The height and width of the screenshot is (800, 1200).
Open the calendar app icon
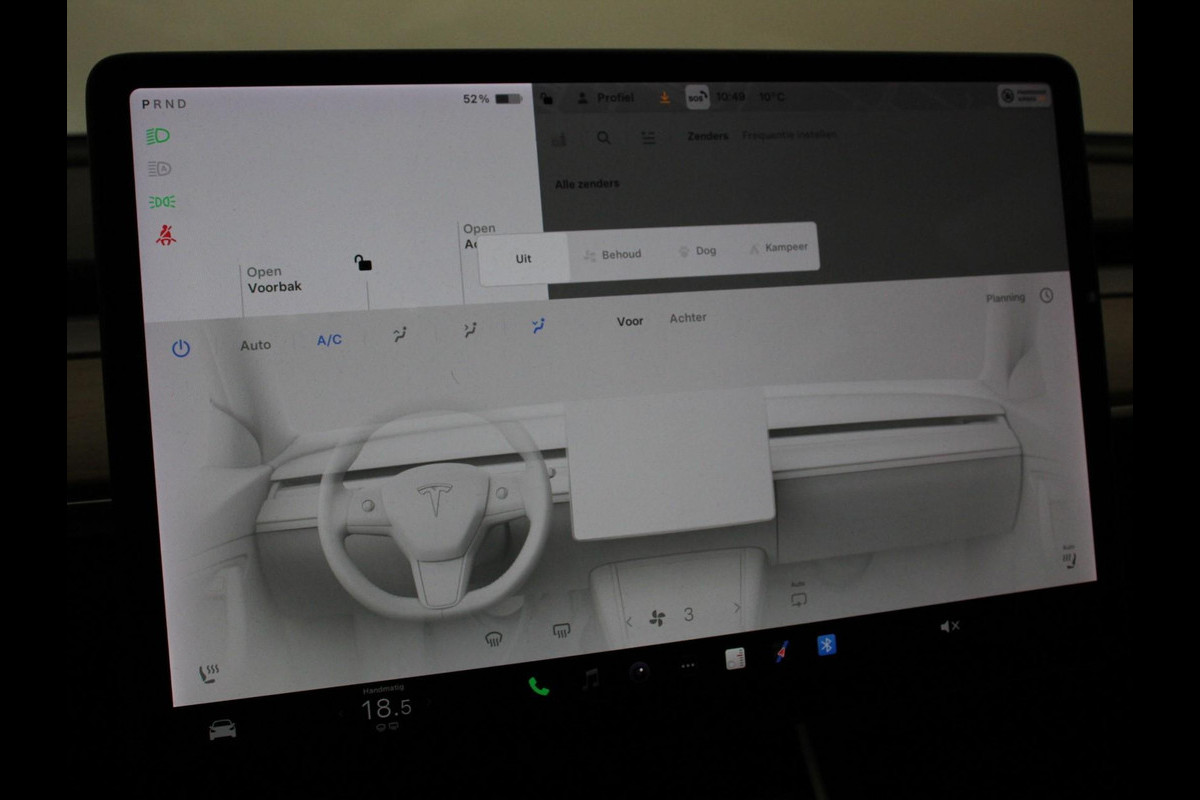tap(736, 658)
